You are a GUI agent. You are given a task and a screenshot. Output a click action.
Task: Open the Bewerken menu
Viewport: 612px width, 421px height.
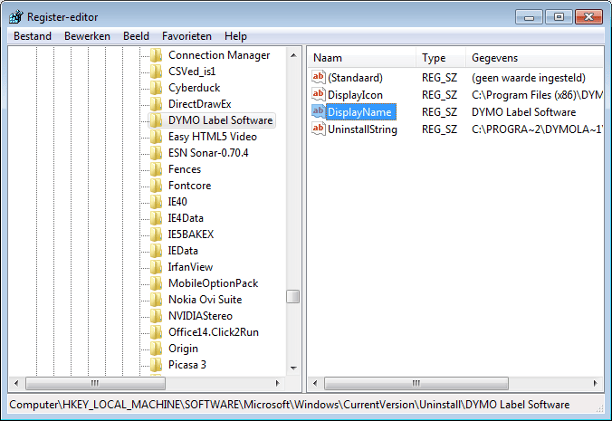tap(87, 36)
